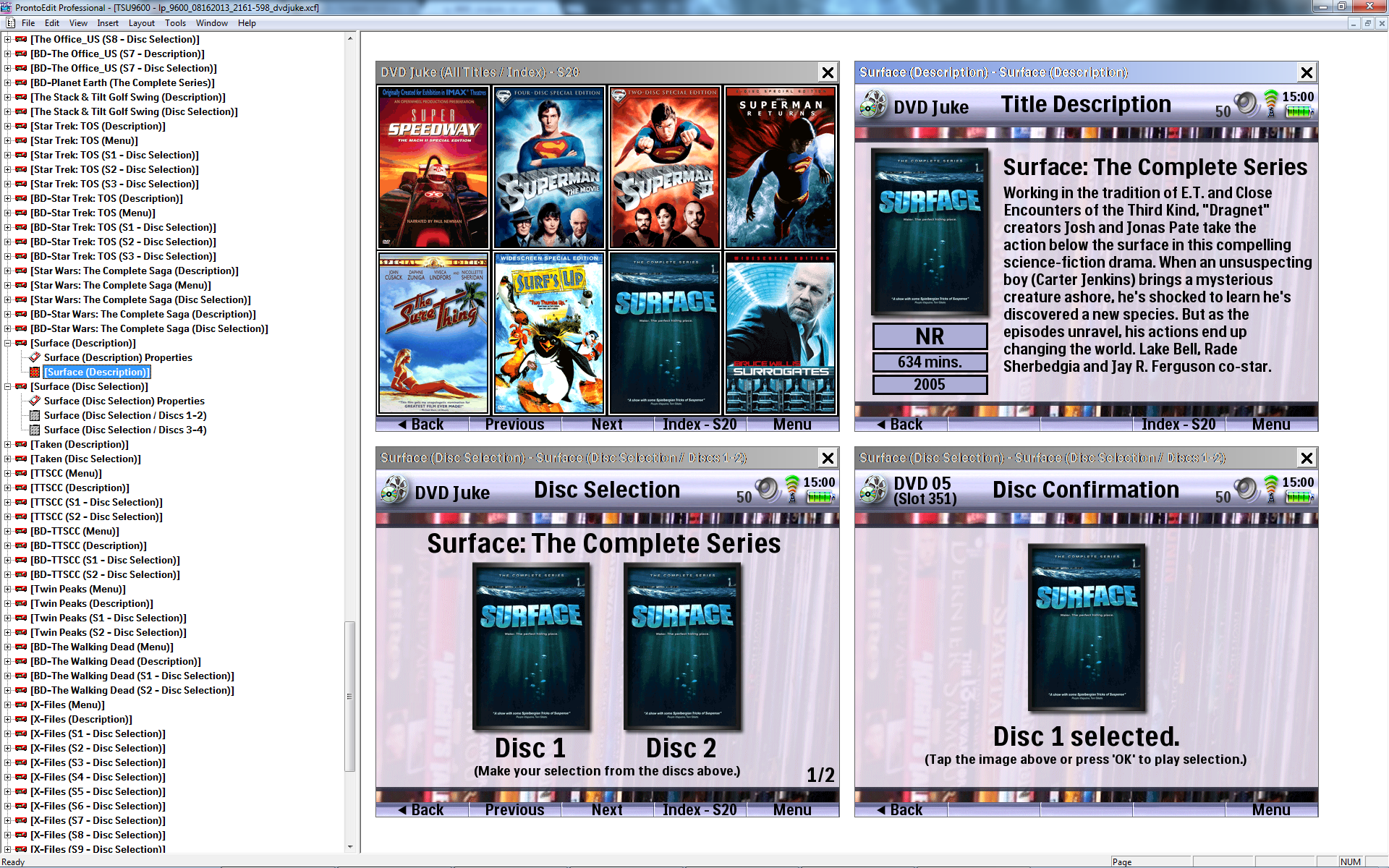Click DVD reel icon in Disc Confirmation panel
Screen dimensions: 1389x868
[x=873, y=490]
